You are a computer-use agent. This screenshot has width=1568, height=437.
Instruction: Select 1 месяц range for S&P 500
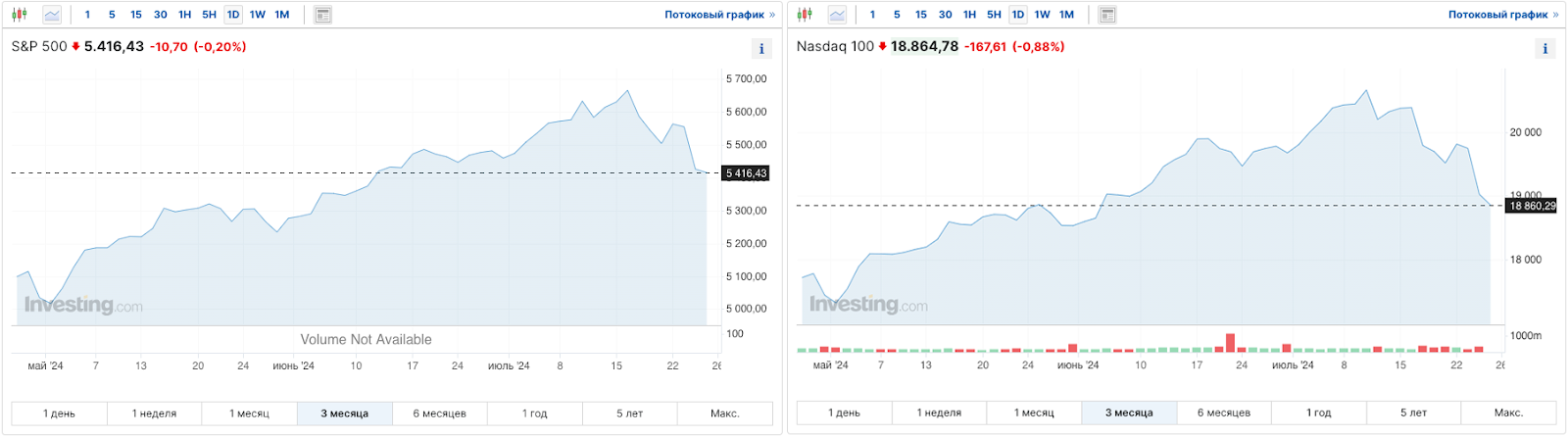pos(249,413)
